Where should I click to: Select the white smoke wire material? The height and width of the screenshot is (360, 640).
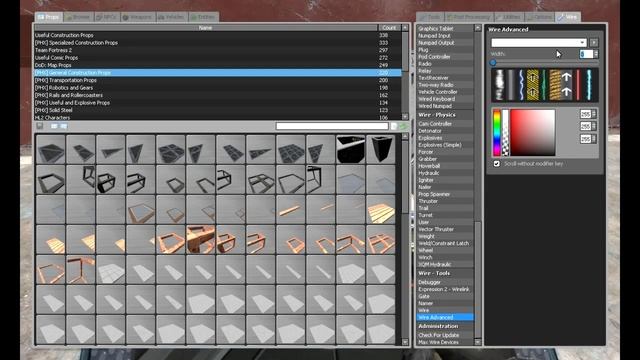(499, 85)
